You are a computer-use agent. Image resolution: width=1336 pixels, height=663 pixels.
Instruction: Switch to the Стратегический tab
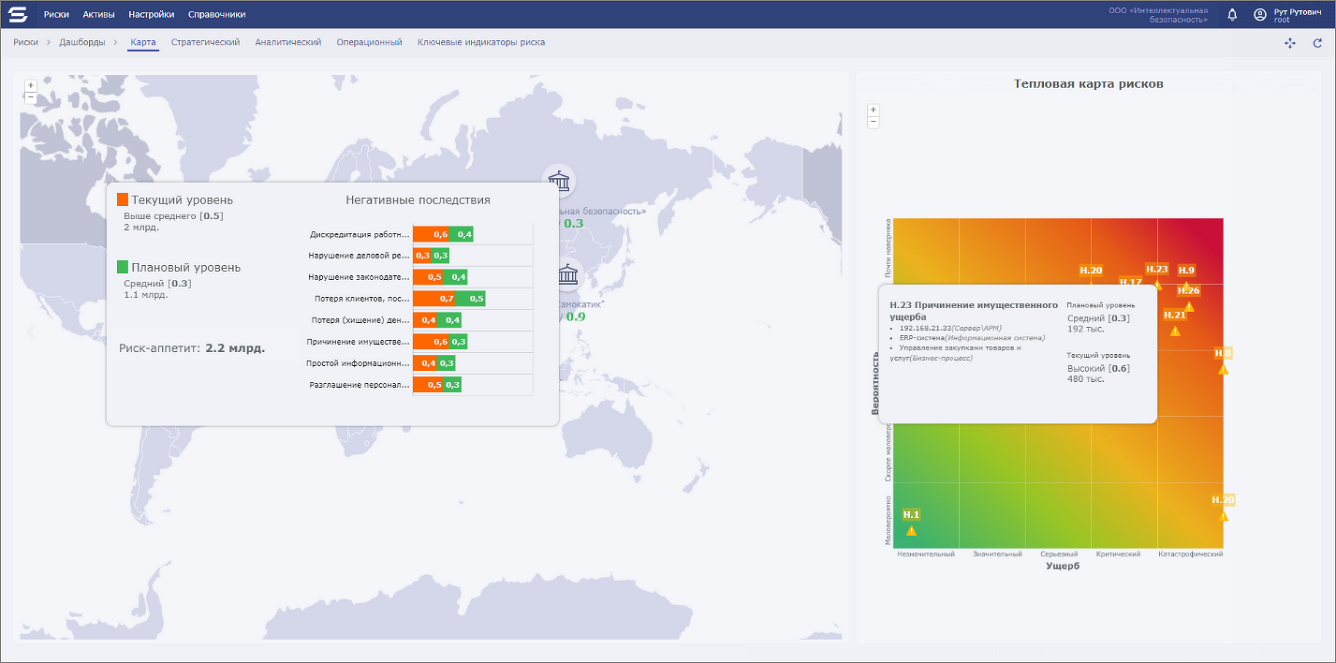point(205,43)
